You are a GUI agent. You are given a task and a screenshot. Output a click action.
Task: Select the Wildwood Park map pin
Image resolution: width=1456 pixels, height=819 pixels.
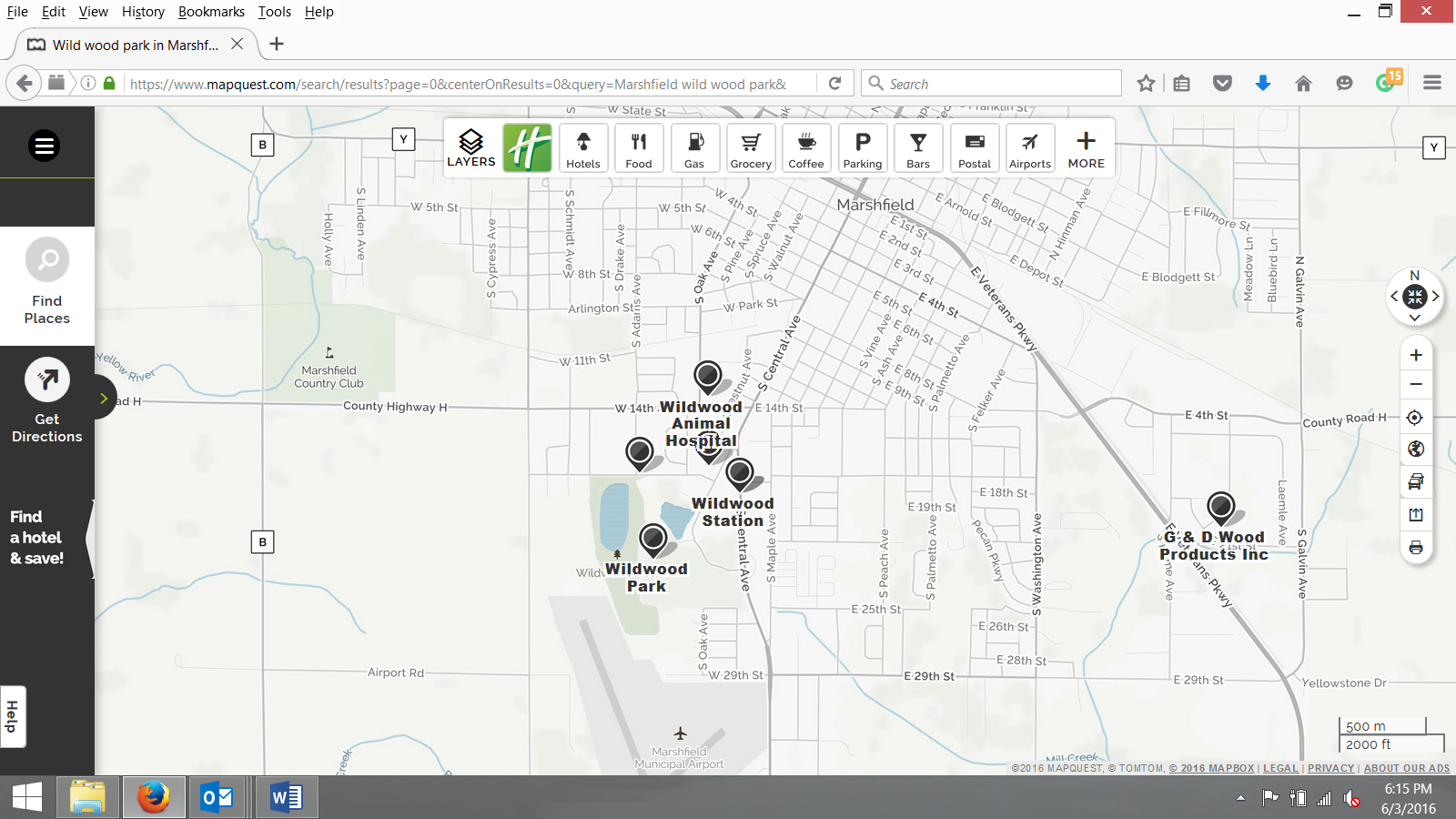[x=653, y=540]
